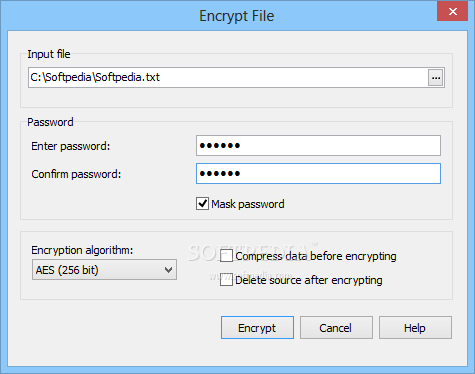Click the 'Encryption algorithm:' label
Screen dimensions: 475x374
coord(82,250)
